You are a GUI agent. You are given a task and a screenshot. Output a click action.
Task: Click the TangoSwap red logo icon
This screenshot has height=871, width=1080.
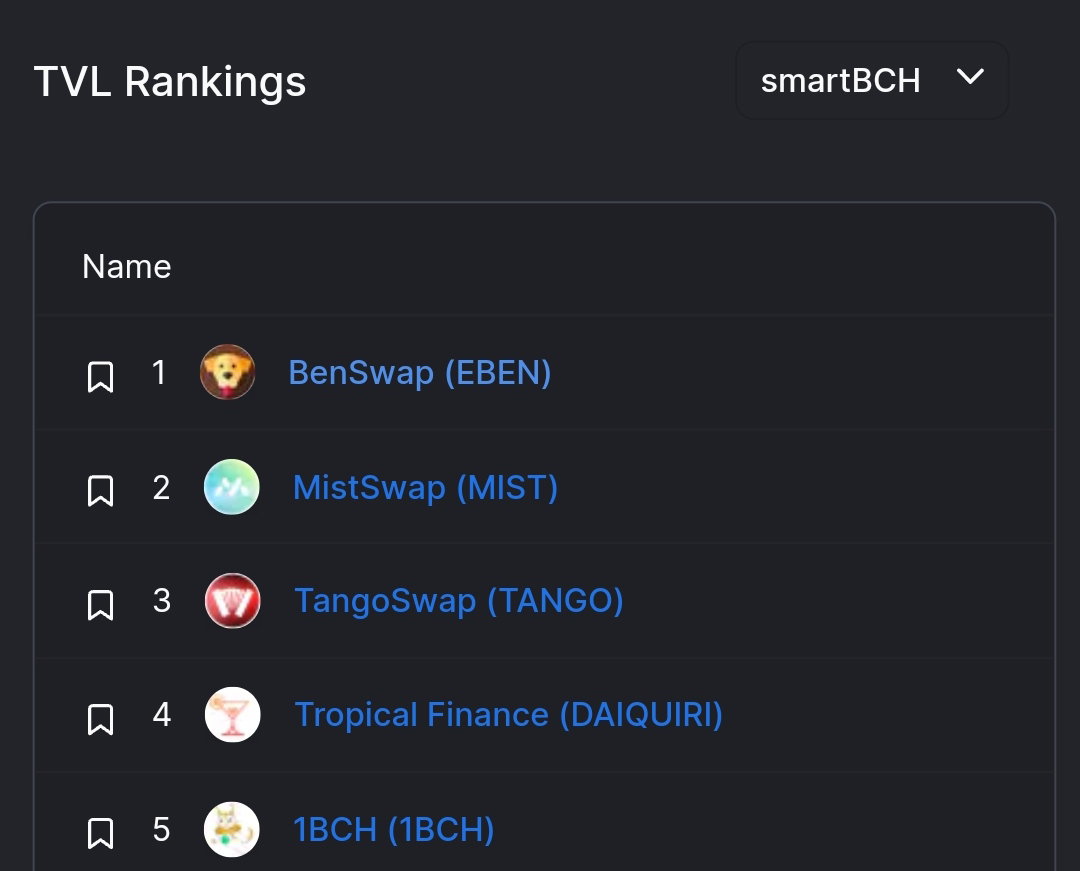pos(233,600)
